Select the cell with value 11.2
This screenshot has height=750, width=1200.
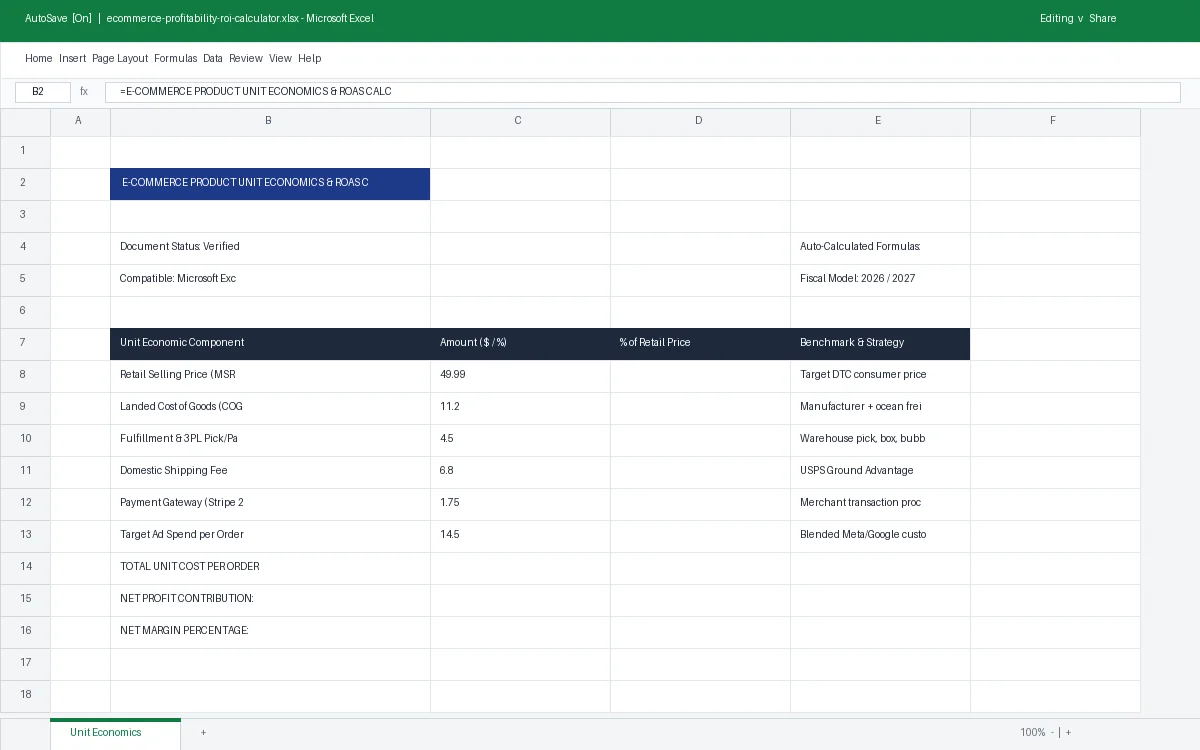[520, 407]
